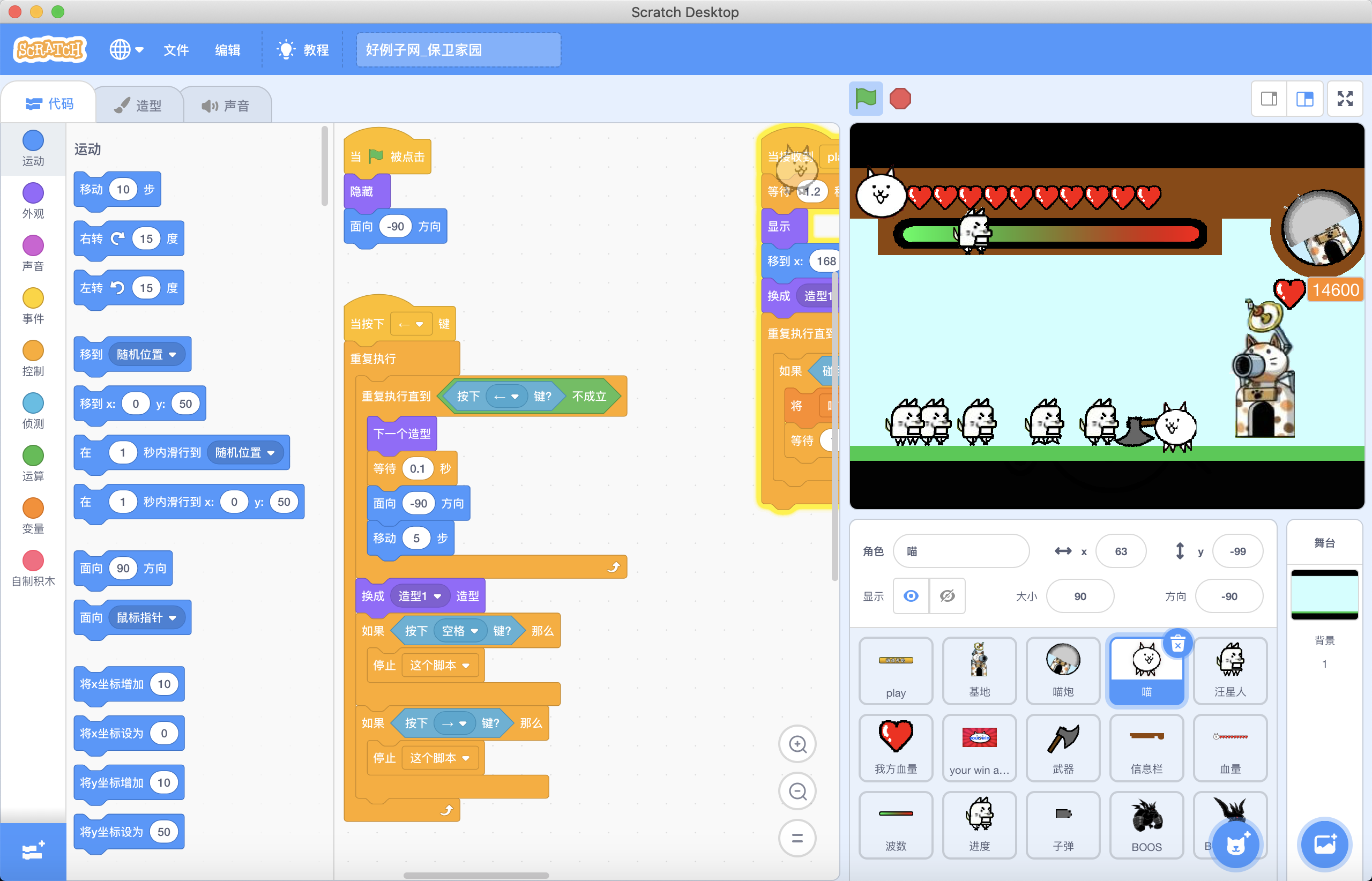This screenshot has height=881, width=1372.
Task: Click the sprite name field 喵
Action: click(x=961, y=551)
